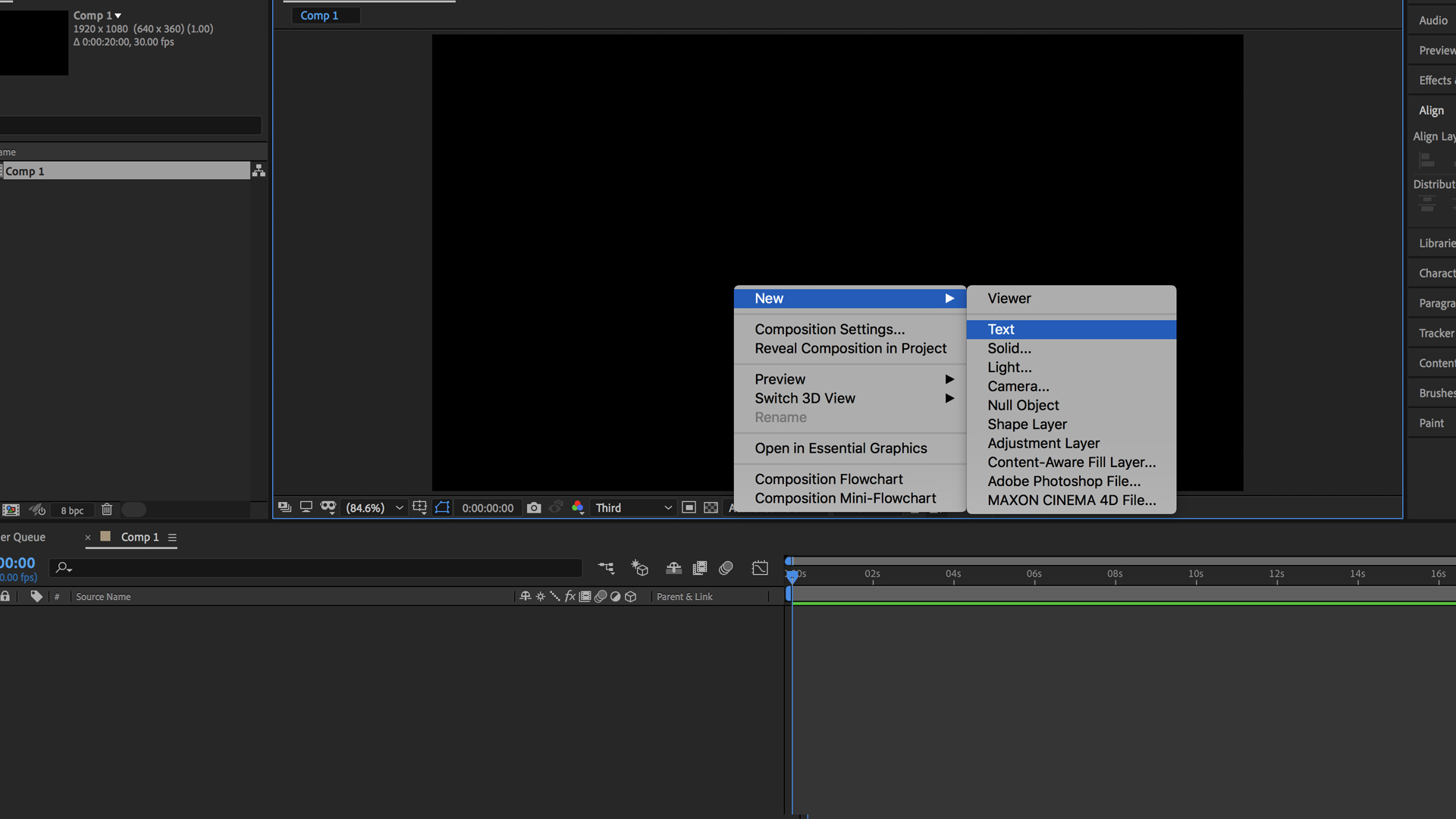Click the timeline layer search field

click(x=318, y=568)
